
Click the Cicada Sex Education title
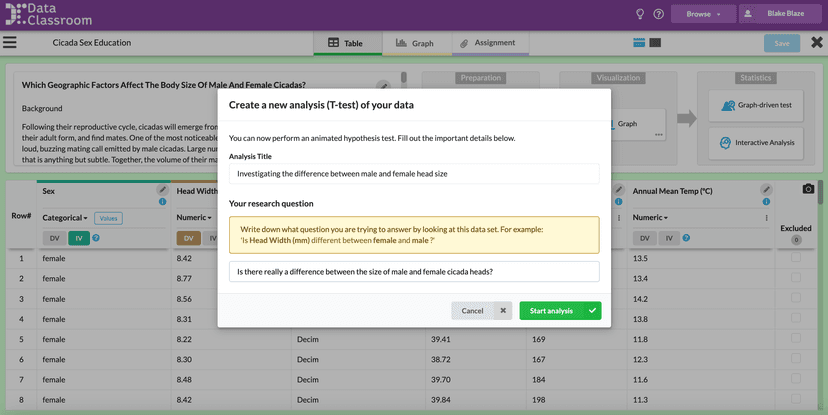92,43
